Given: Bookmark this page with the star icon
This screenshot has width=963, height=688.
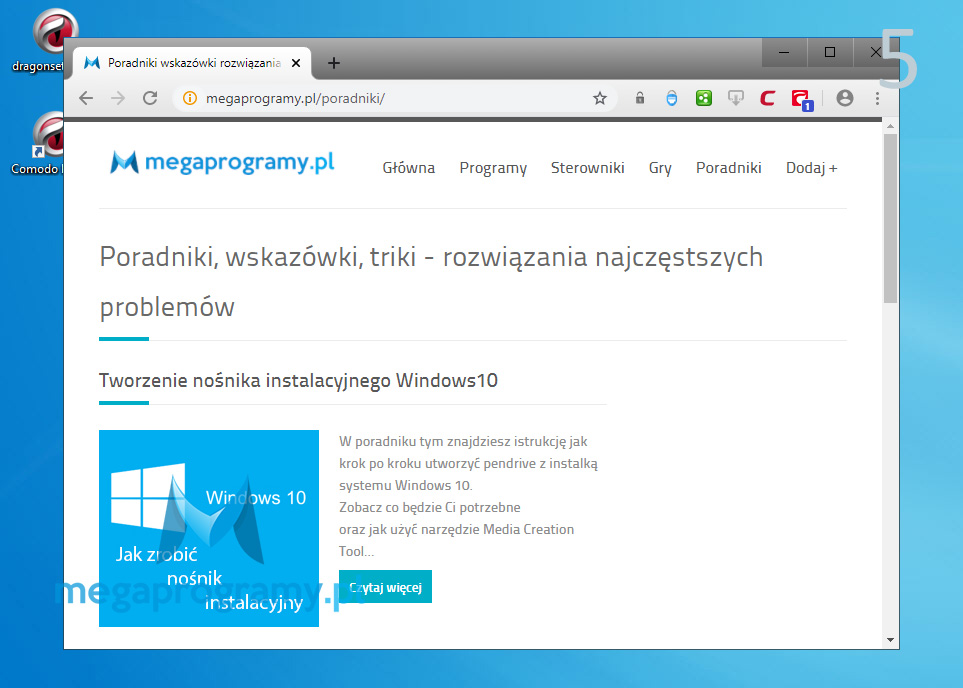Looking at the screenshot, I should tap(599, 98).
